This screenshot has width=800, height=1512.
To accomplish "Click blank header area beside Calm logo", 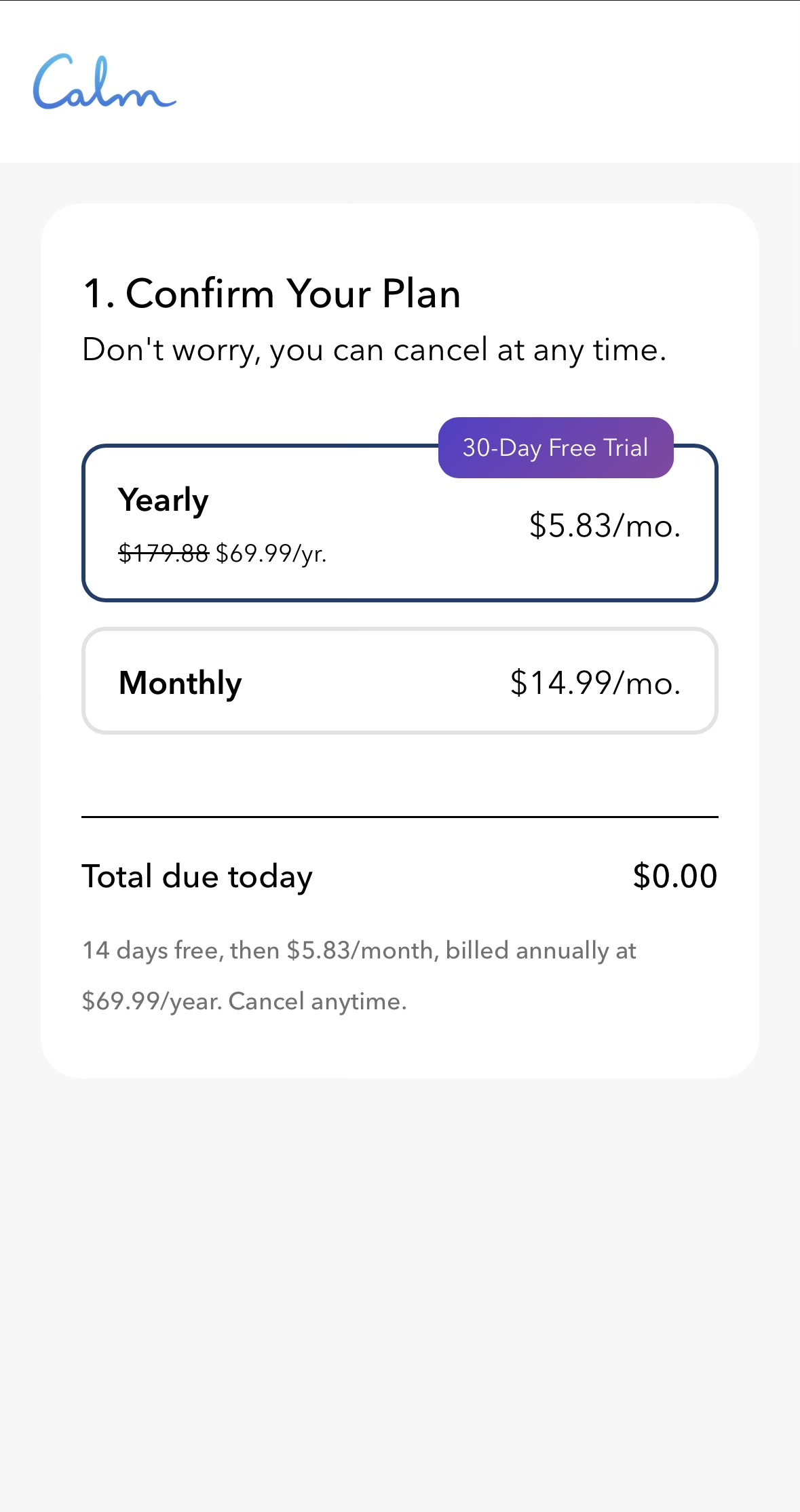I will pos(489,81).
